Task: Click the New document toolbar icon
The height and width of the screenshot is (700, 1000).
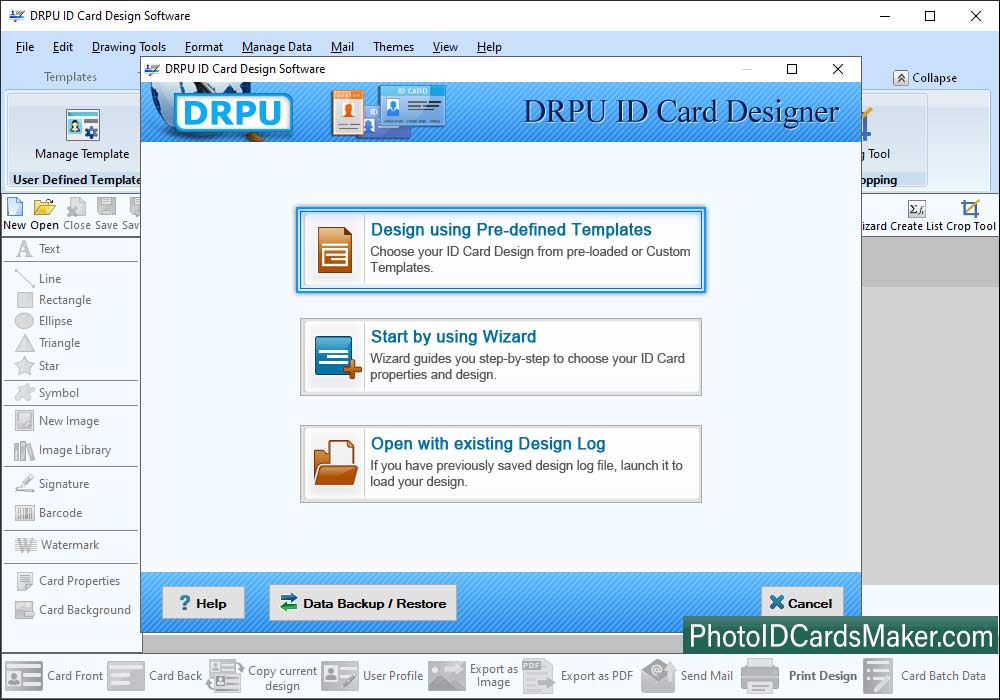Action: click(15, 214)
